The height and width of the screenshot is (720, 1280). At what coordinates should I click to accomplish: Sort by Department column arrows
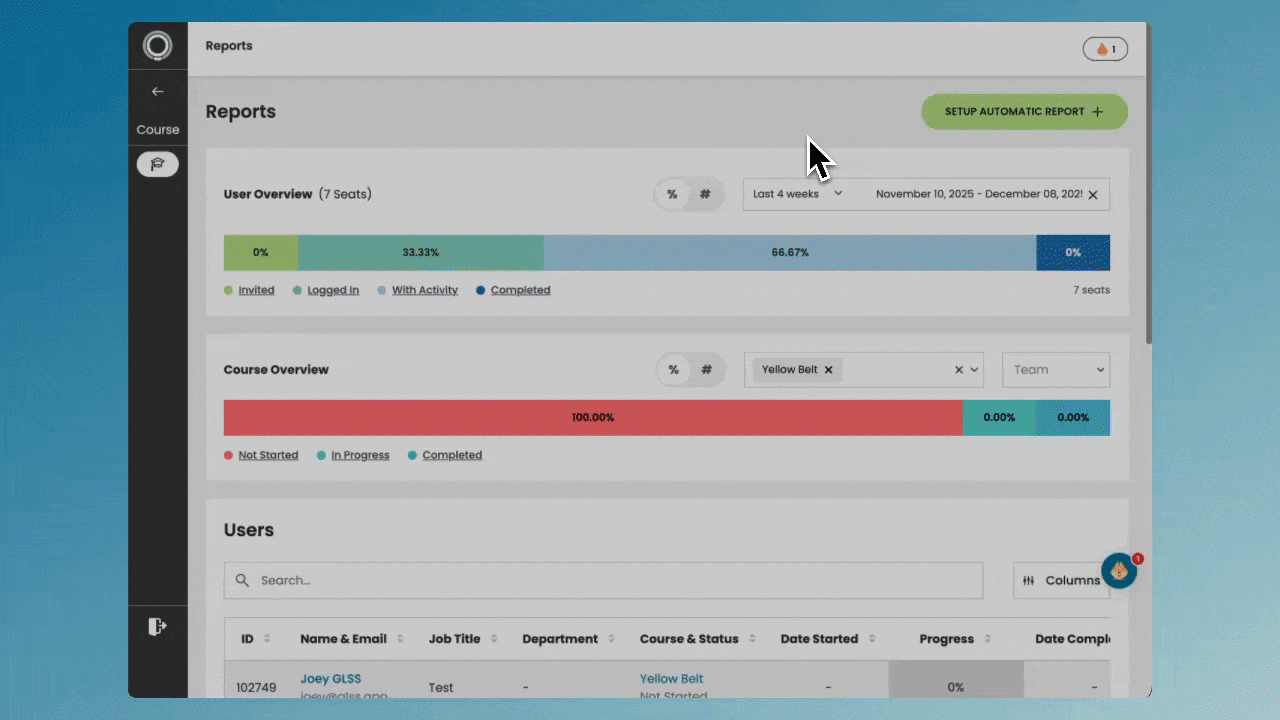tap(612, 639)
